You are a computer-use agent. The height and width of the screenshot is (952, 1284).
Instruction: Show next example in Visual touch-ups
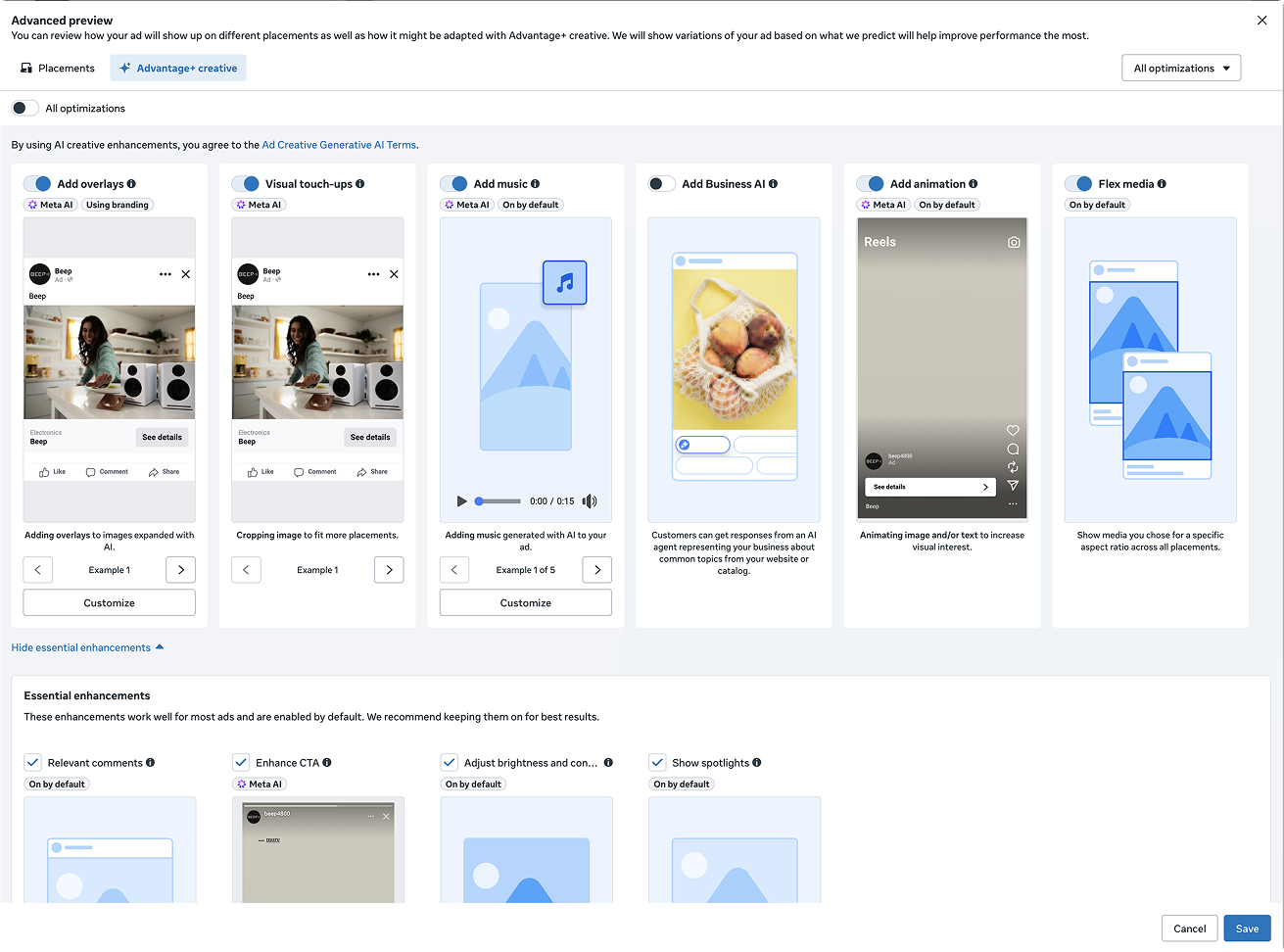tap(389, 570)
